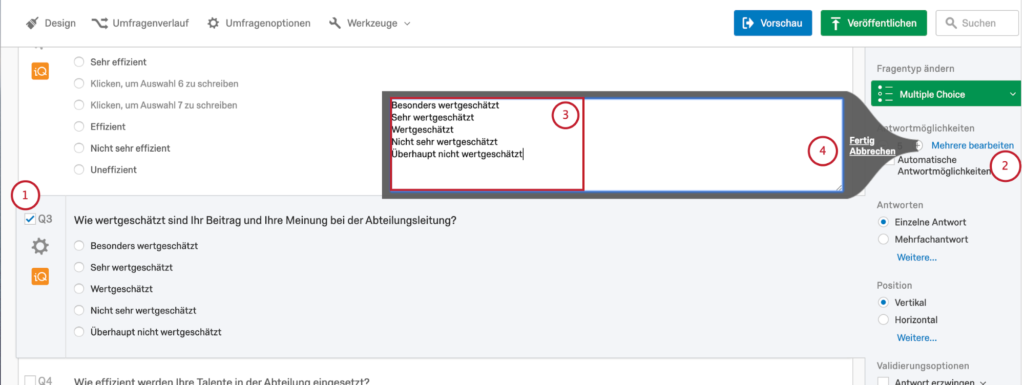Click the 'Mehrere bearbeiten' link
The width and height of the screenshot is (1024, 385).
pos(972,145)
